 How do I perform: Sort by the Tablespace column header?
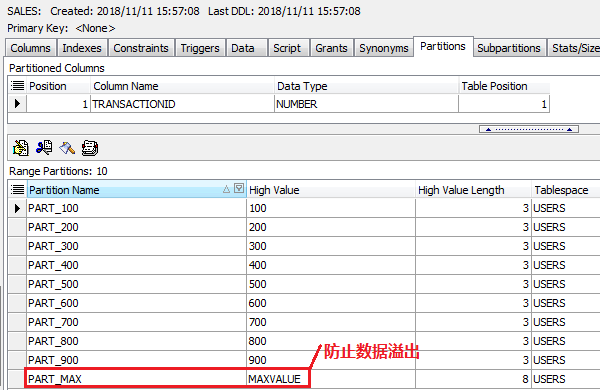pyautogui.click(x=566, y=189)
